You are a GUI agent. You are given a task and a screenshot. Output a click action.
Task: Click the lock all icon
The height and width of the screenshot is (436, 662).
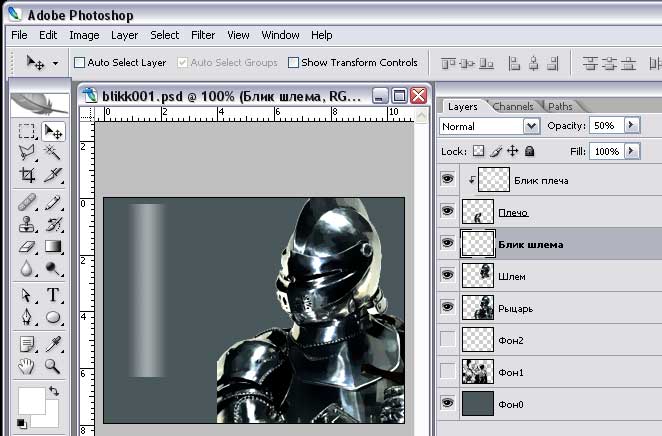click(529, 152)
